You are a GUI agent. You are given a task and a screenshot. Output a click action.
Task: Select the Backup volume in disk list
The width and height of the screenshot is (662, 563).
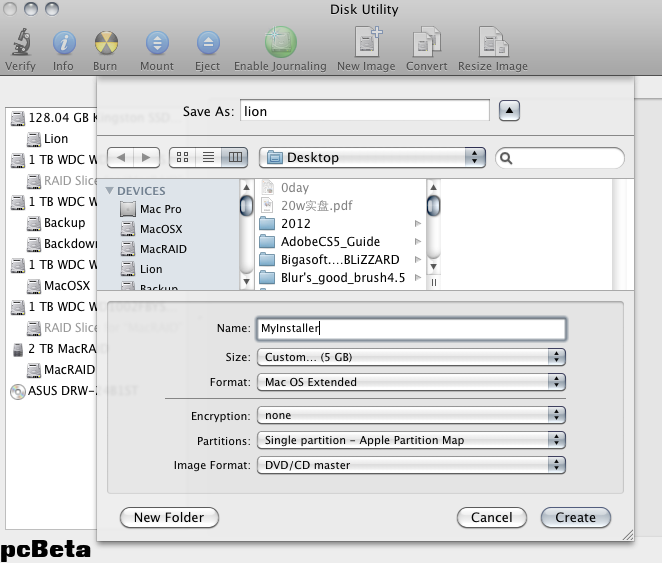[x=56, y=223]
